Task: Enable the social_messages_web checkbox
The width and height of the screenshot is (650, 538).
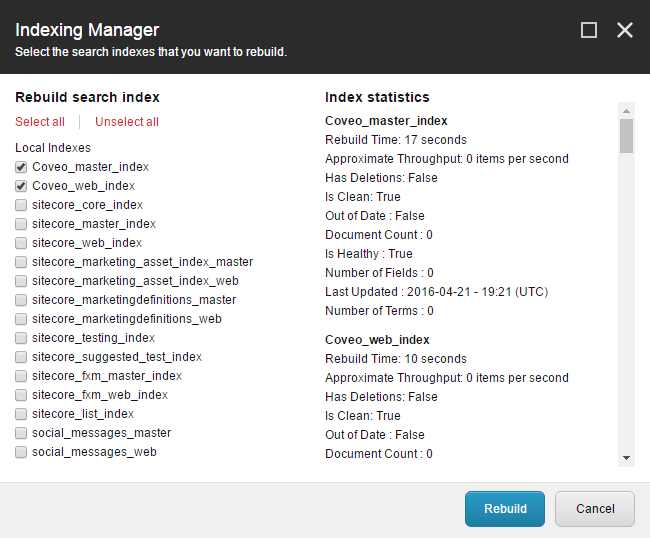Action: 21,452
